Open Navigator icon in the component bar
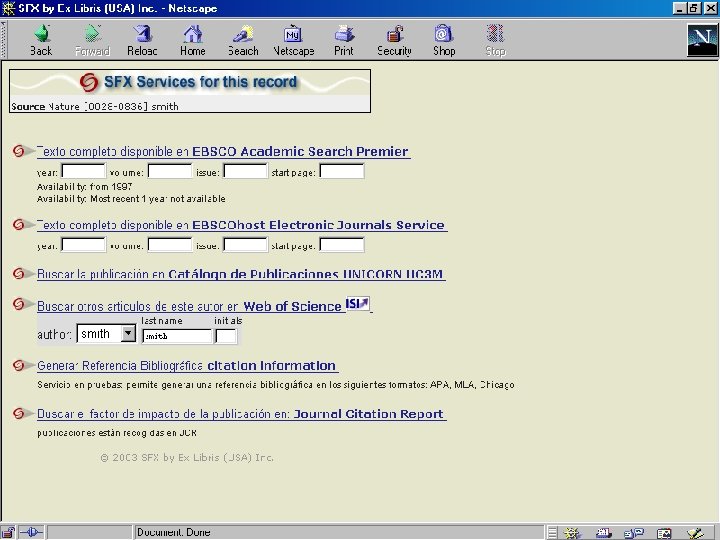 (573, 533)
